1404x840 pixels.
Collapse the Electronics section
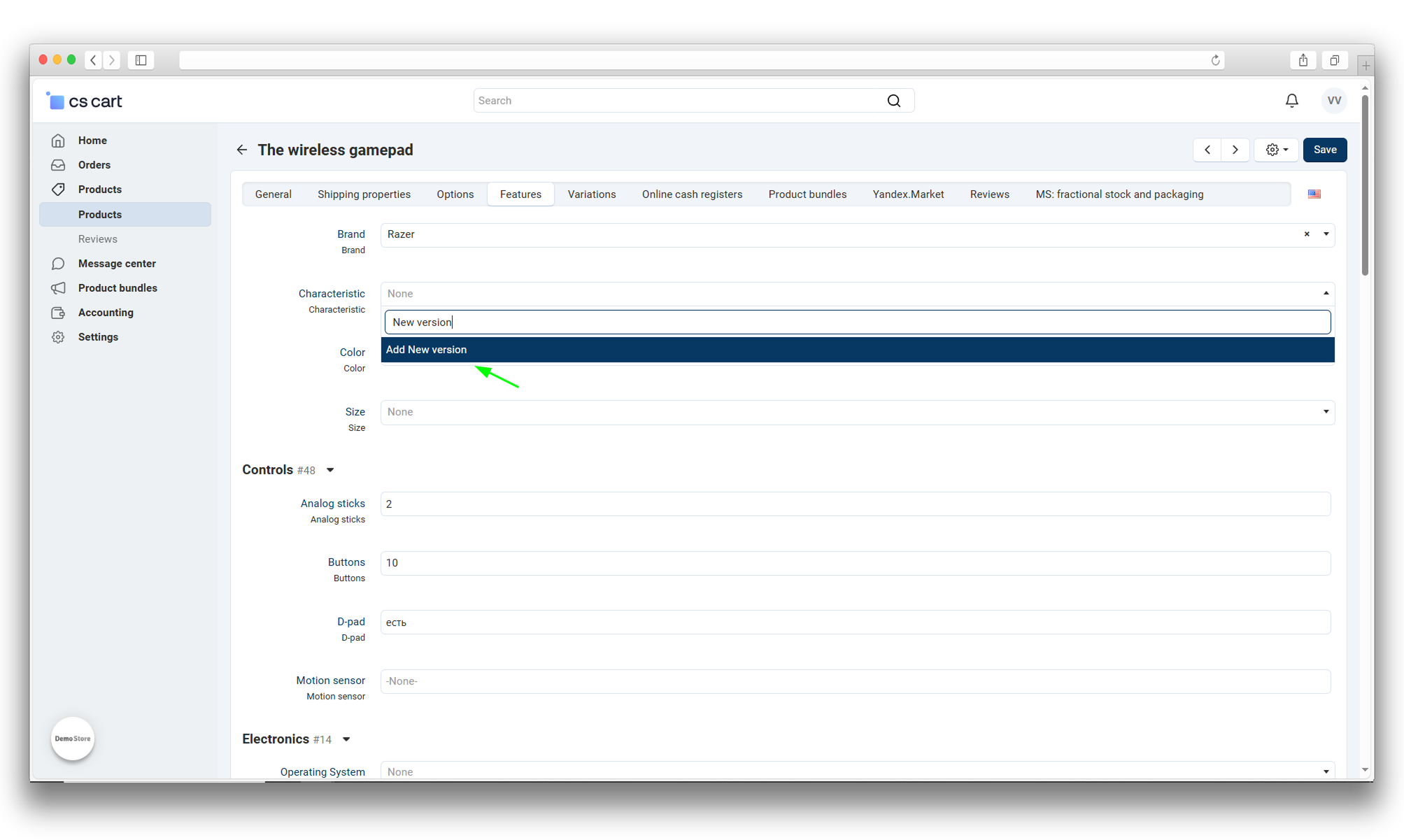[x=346, y=739]
